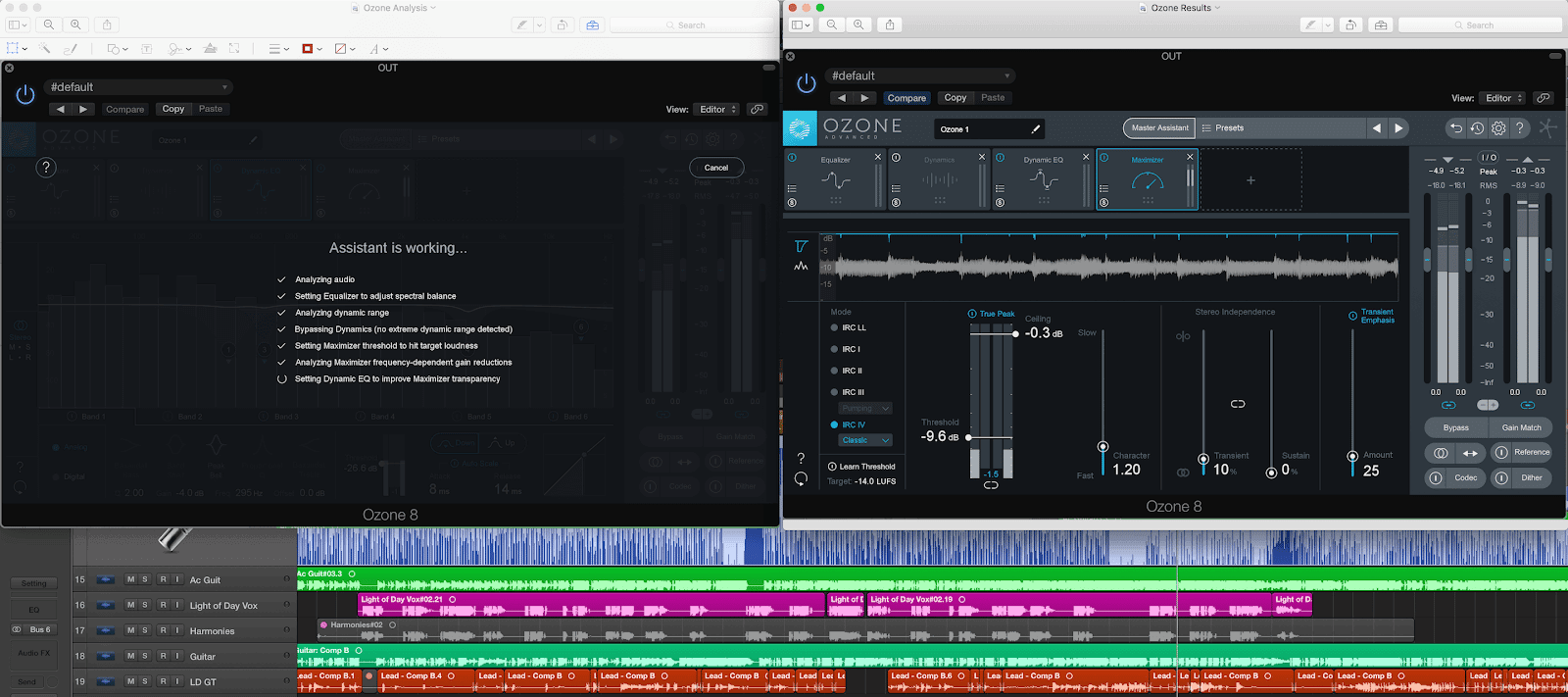Open shapes dropdown in markup toolbar
Screen dimensions: 1568x697
click(118, 48)
